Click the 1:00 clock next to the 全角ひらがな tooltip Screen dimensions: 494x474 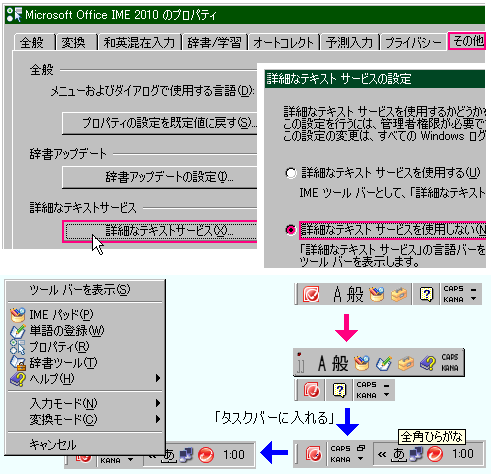click(463, 454)
